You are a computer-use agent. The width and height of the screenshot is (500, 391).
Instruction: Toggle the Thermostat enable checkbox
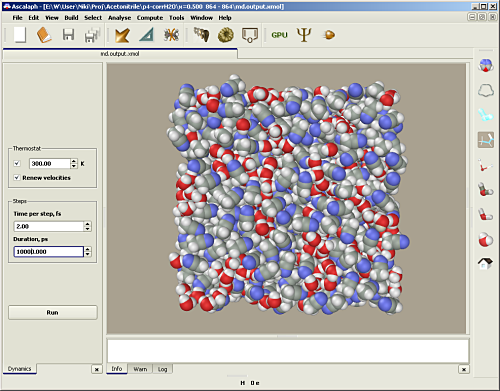[x=17, y=163]
